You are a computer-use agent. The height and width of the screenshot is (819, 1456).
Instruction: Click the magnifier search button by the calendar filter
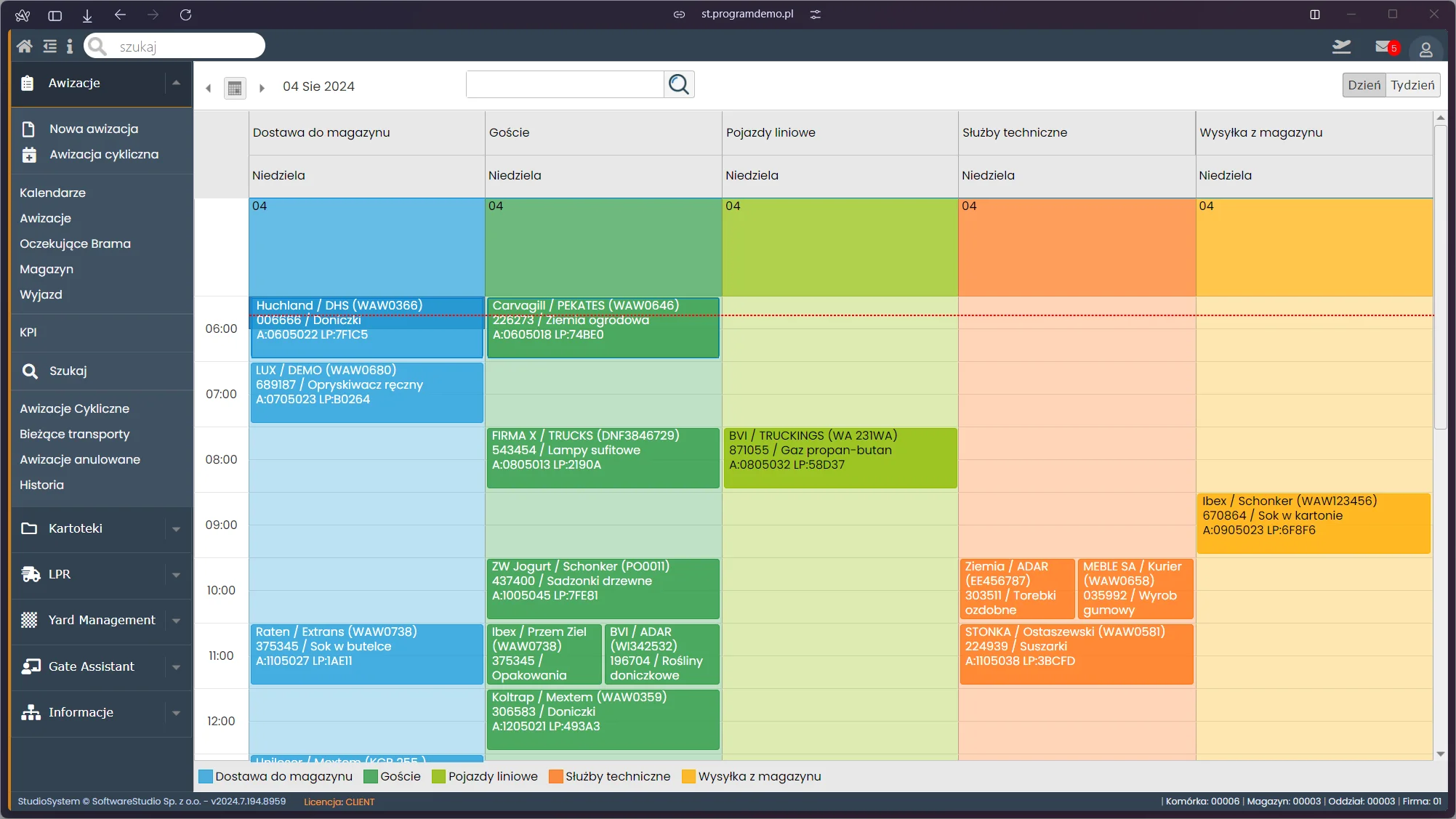pos(679,84)
